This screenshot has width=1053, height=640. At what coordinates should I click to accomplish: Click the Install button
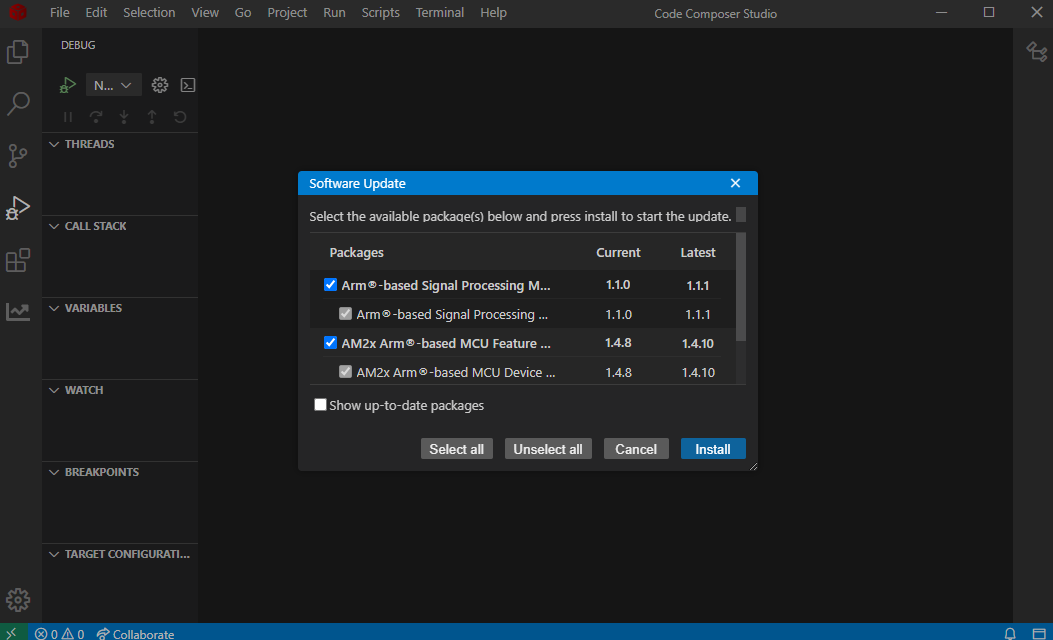click(x=713, y=449)
